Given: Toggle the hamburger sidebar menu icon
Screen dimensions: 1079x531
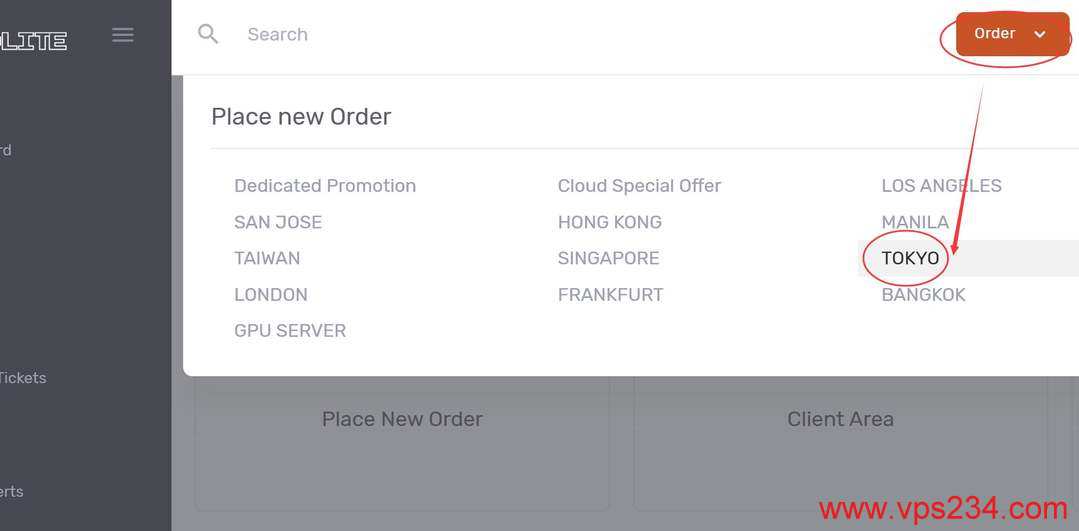Looking at the screenshot, I should 122,34.
